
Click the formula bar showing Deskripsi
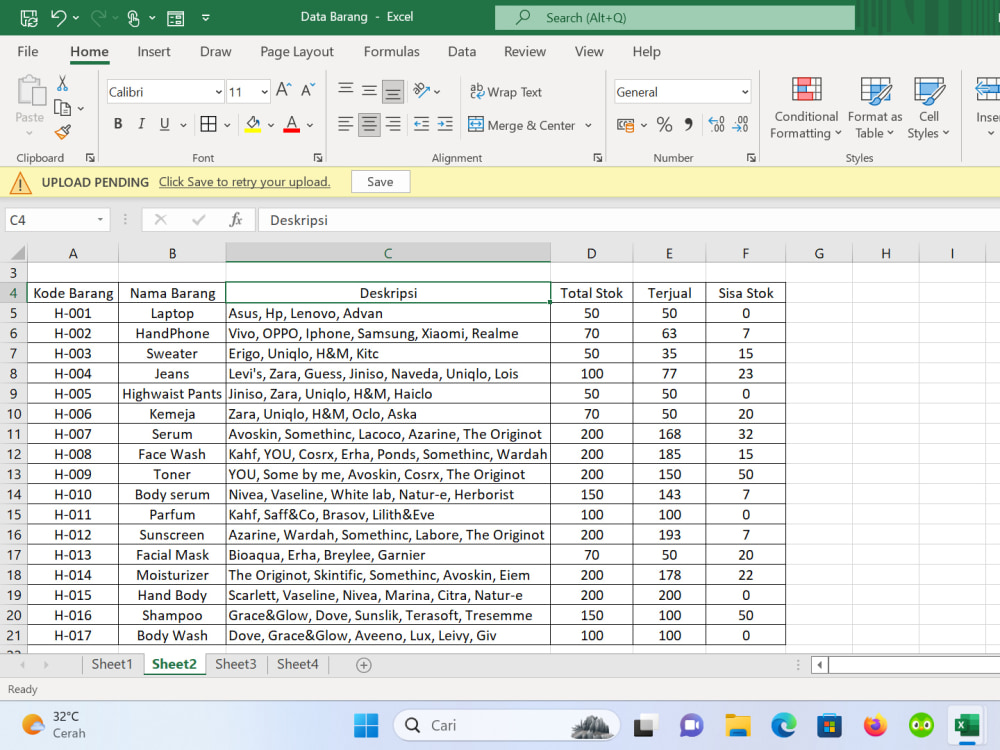tap(628, 220)
